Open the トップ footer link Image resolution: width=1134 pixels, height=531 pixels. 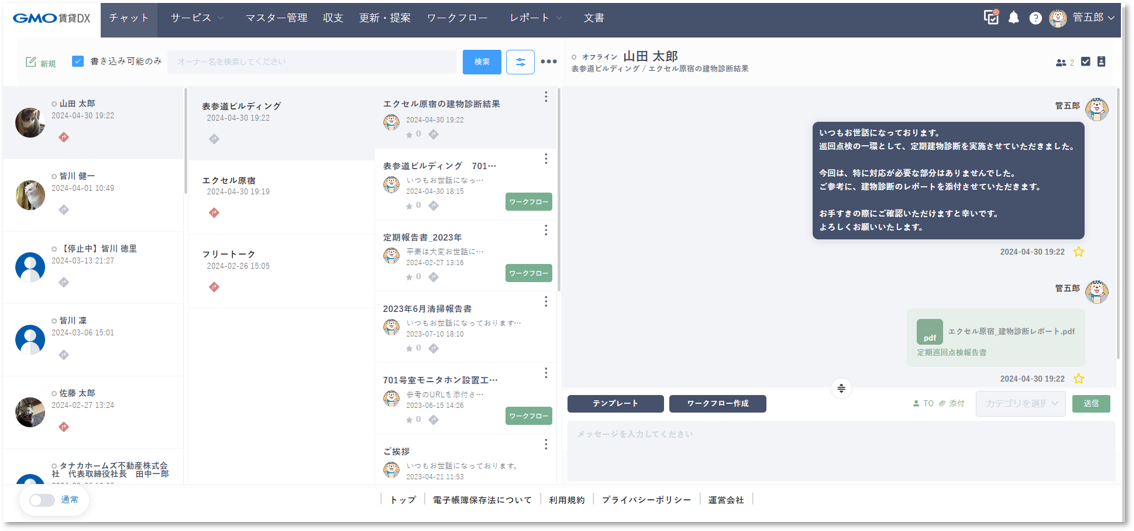403,500
